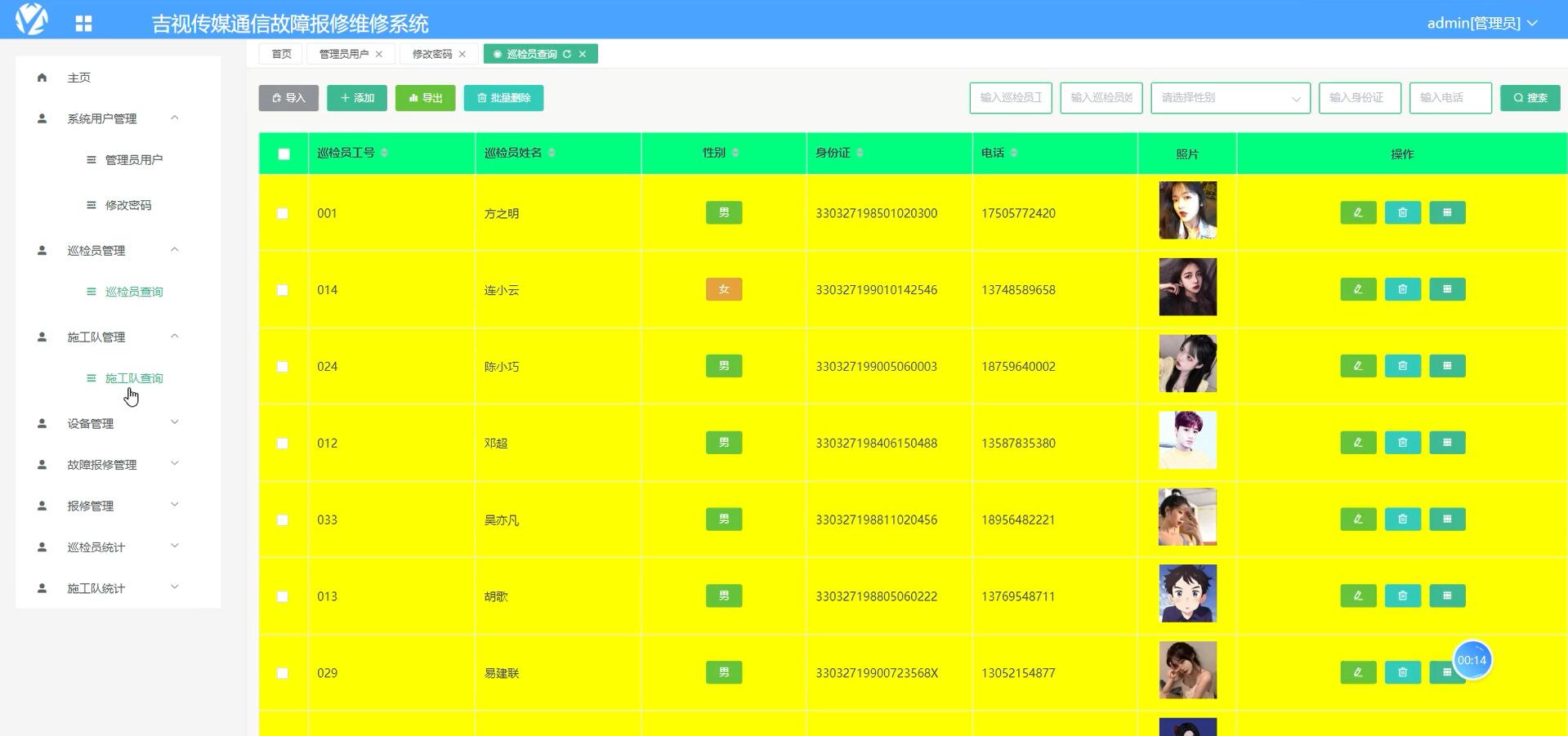Check the checkbox for row 001
Screen dimensions: 1568x736
click(283, 213)
